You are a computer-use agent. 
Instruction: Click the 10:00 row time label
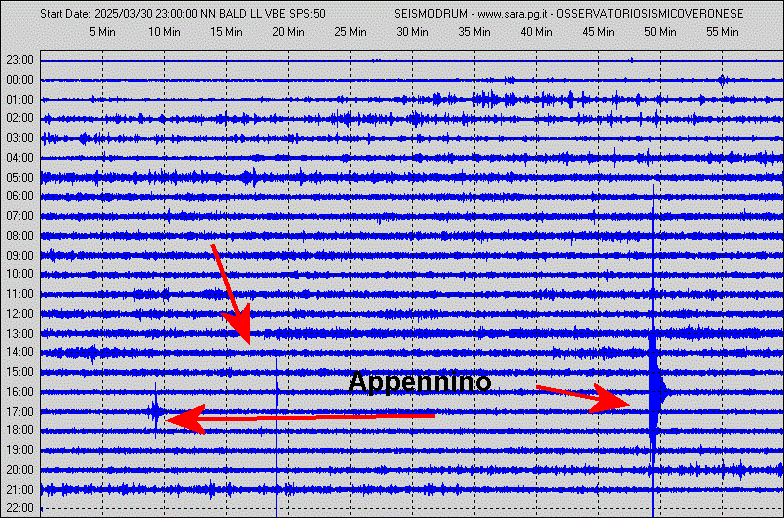click(x=20, y=274)
